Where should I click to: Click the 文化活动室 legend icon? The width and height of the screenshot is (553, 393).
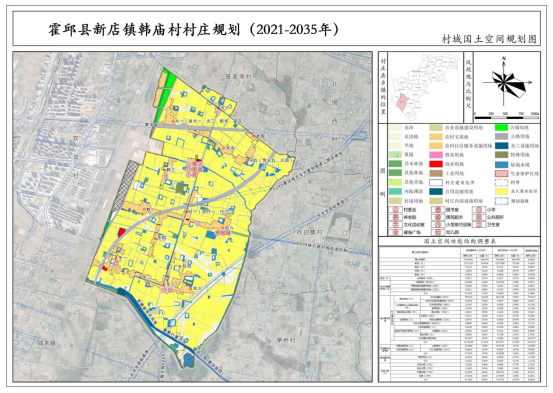point(395,224)
